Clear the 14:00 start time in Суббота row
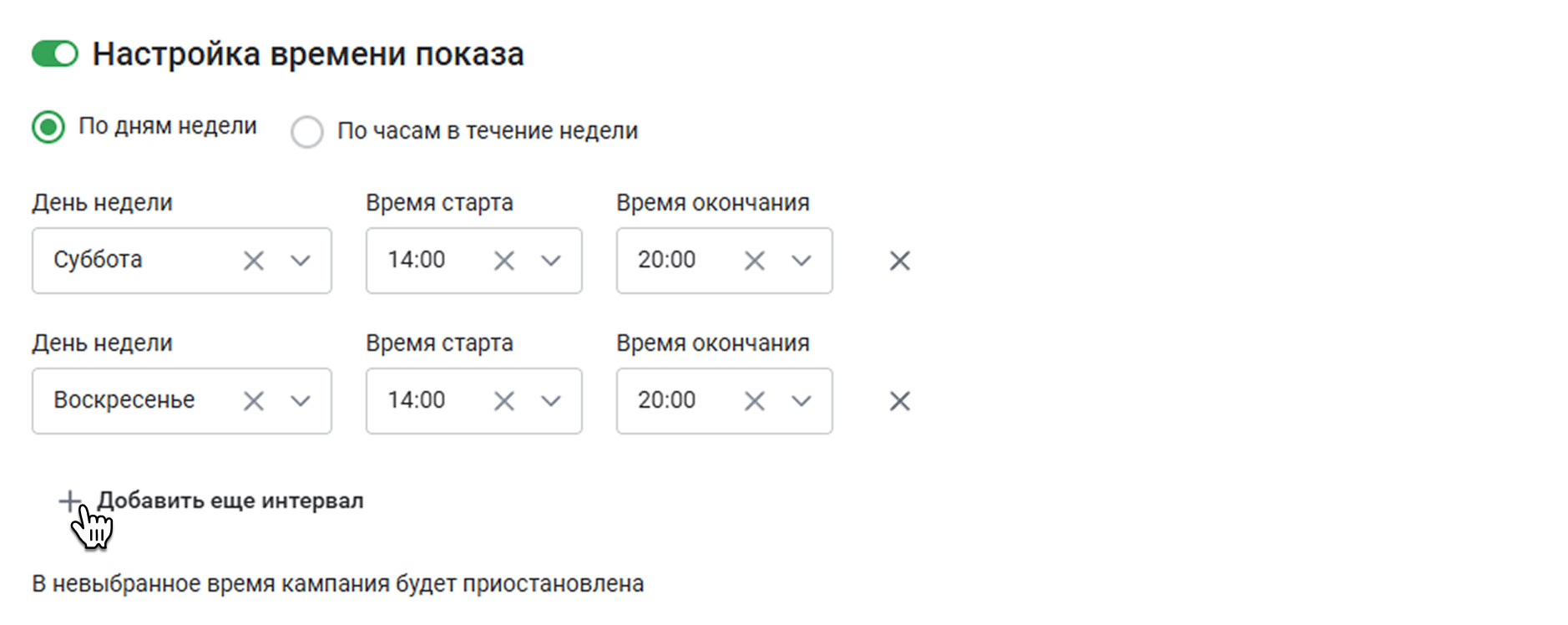1568x625 pixels. [504, 261]
